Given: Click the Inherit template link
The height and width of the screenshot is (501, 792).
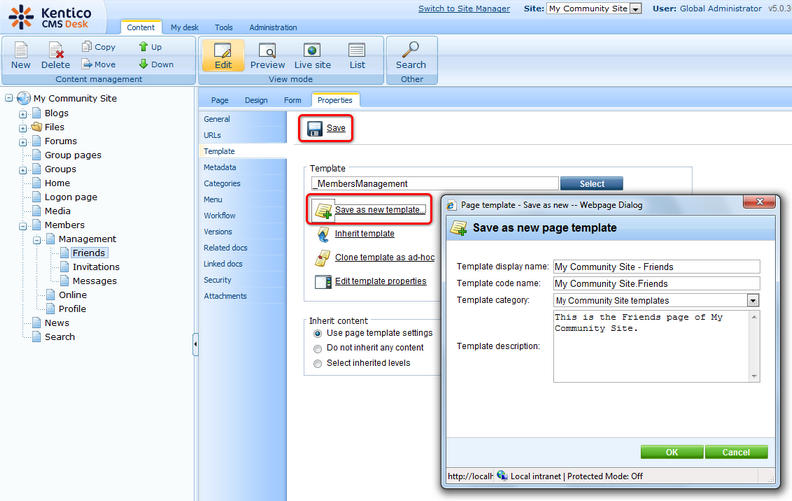Looking at the screenshot, I should click(364, 234).
